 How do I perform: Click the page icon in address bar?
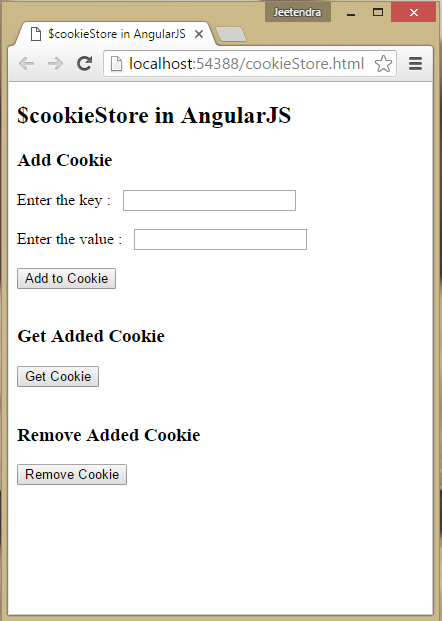116,63
